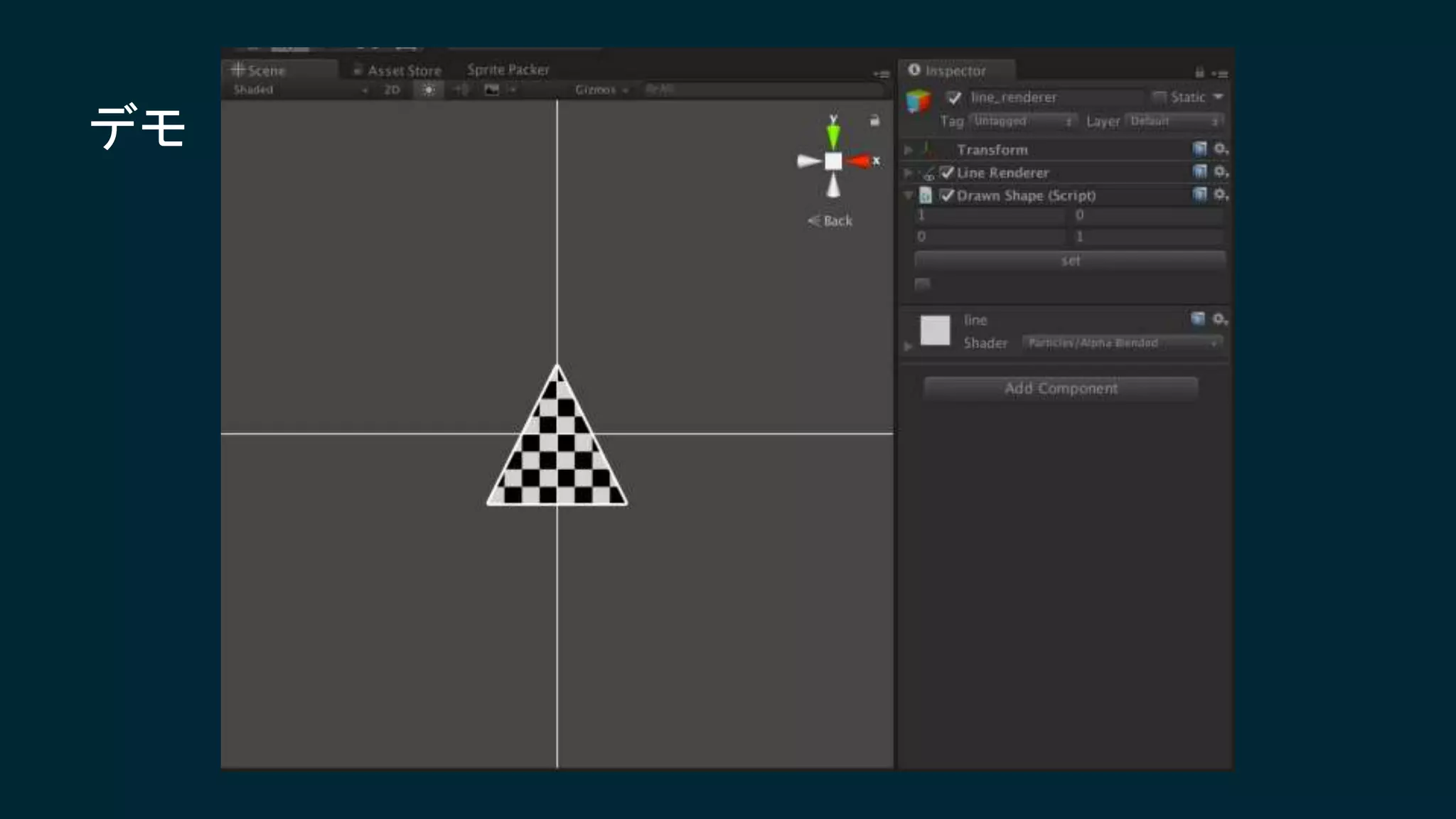Switch to Sprite Packer tab
The height and width of the screenshot is (819, 1456).
coord(508,70)
